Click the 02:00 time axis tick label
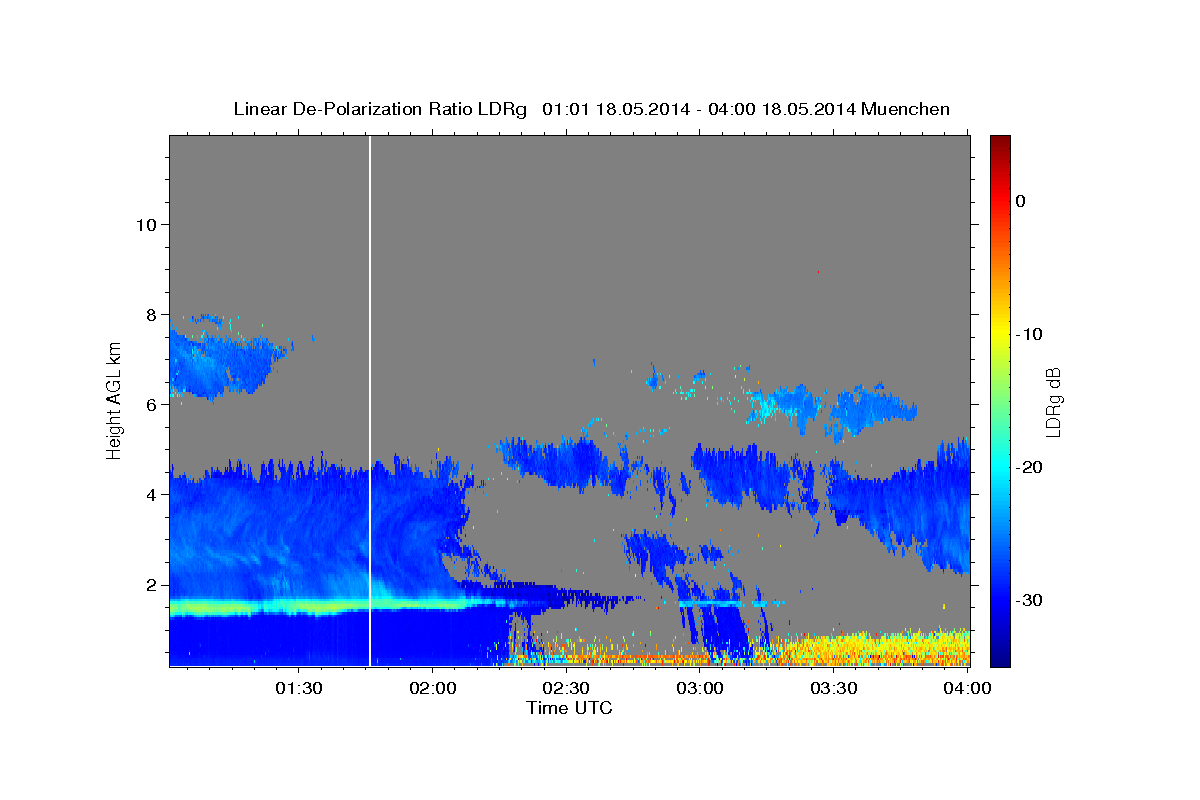 [x=433, y=688]
